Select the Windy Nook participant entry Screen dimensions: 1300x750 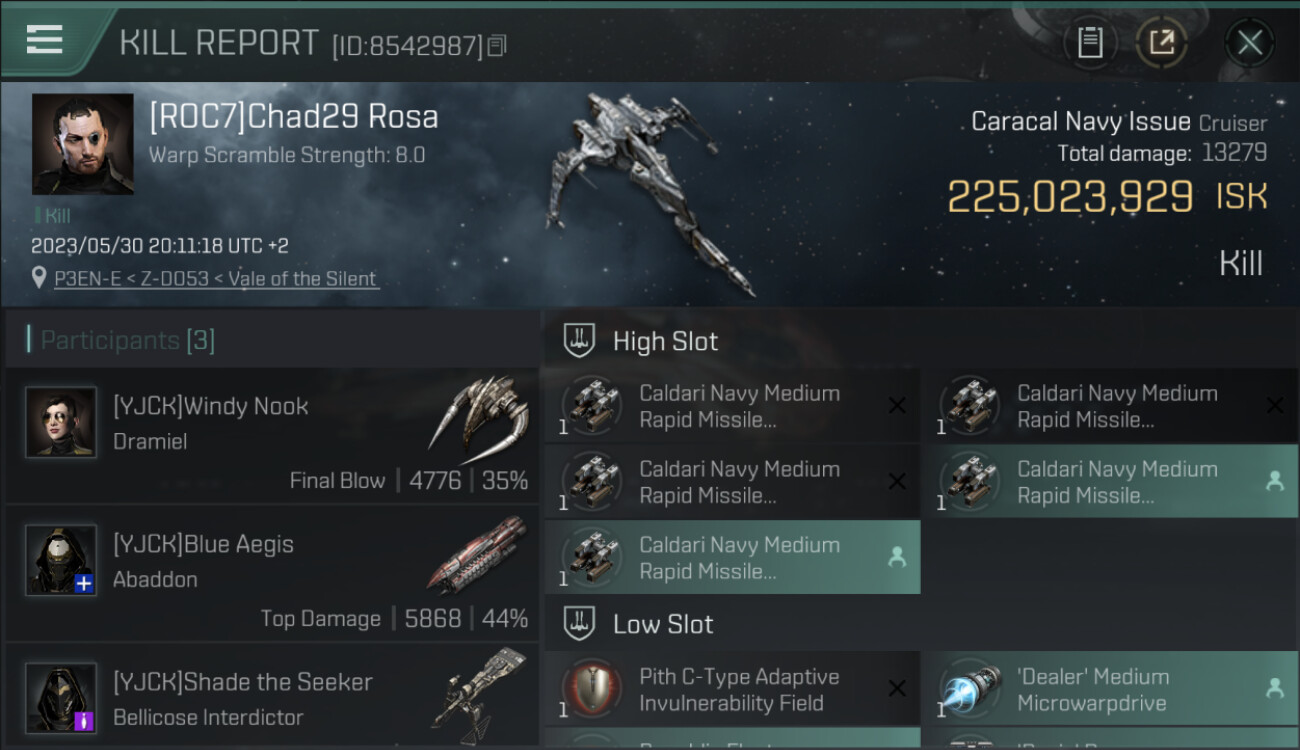point(272,435)
